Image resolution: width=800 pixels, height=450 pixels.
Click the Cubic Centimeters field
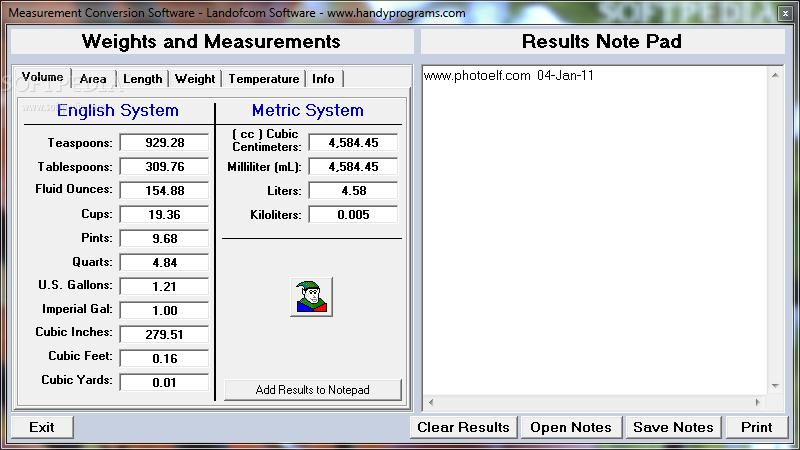click(353, 142)
